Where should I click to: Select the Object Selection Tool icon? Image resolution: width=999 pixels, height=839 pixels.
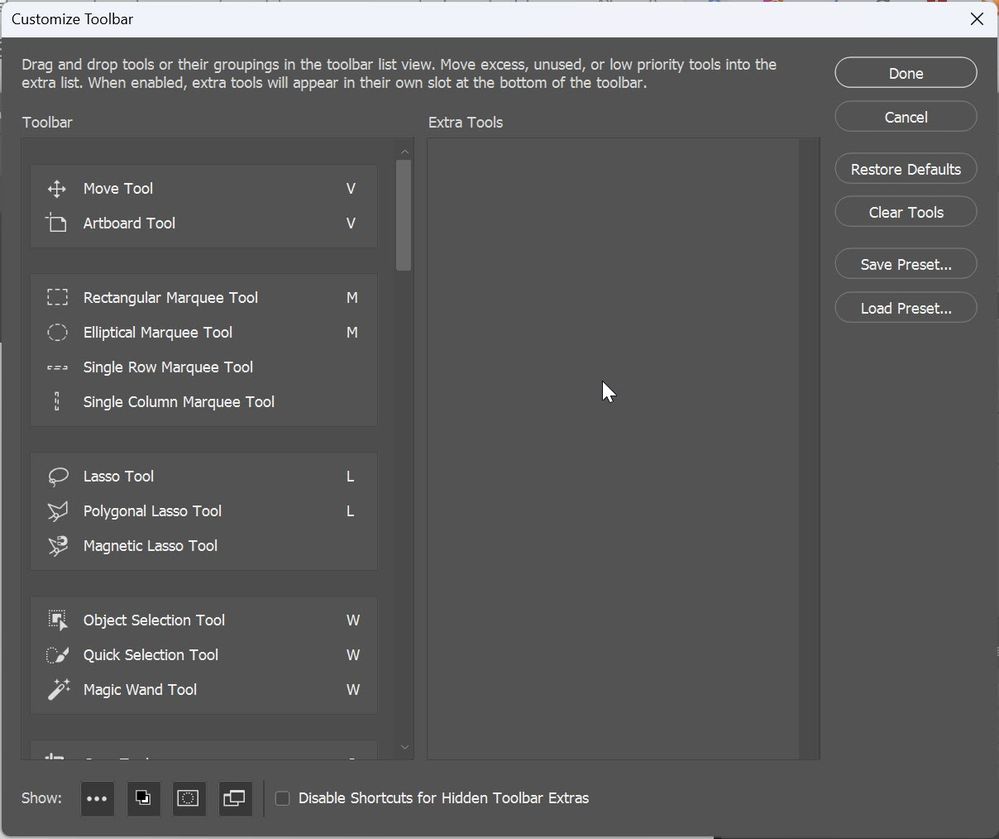pyautogui.click(x=58, y=620)
